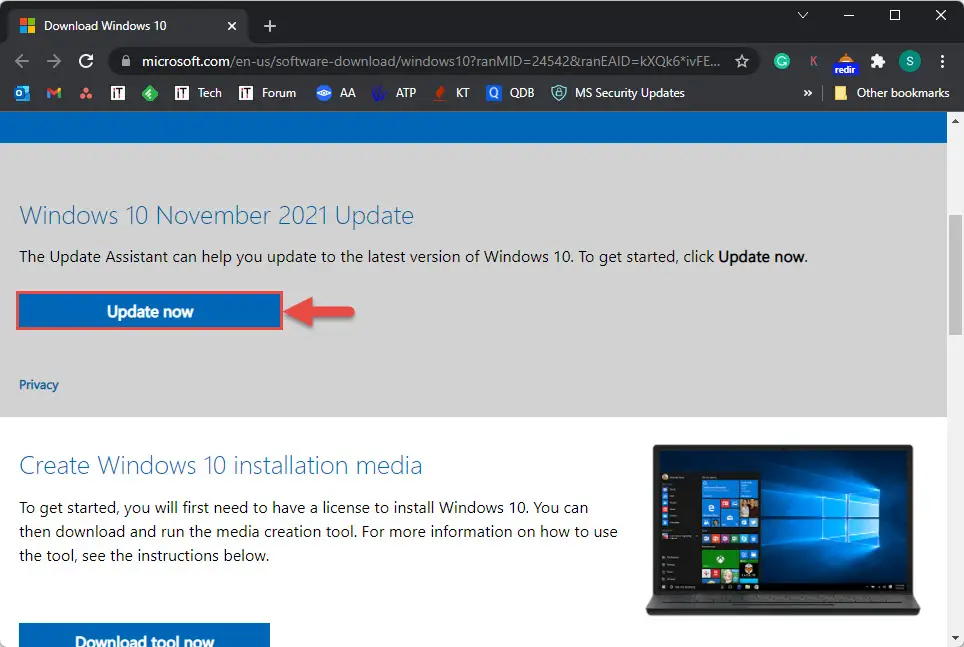The image size is (964, 647).
Task: Click the browser forward arrow
Action: tap(54, 61)
